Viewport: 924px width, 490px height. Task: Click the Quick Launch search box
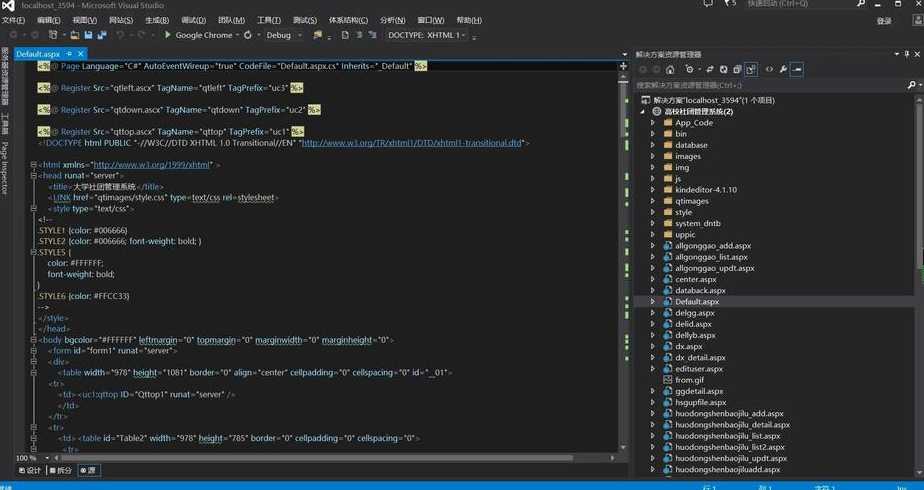[x=799, y=4]
